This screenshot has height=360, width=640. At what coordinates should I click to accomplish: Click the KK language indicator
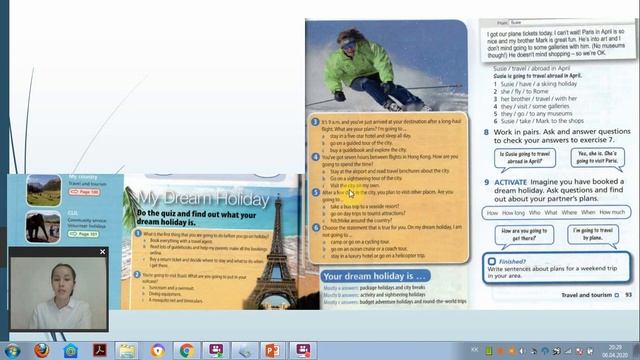(x=475, y=350)
